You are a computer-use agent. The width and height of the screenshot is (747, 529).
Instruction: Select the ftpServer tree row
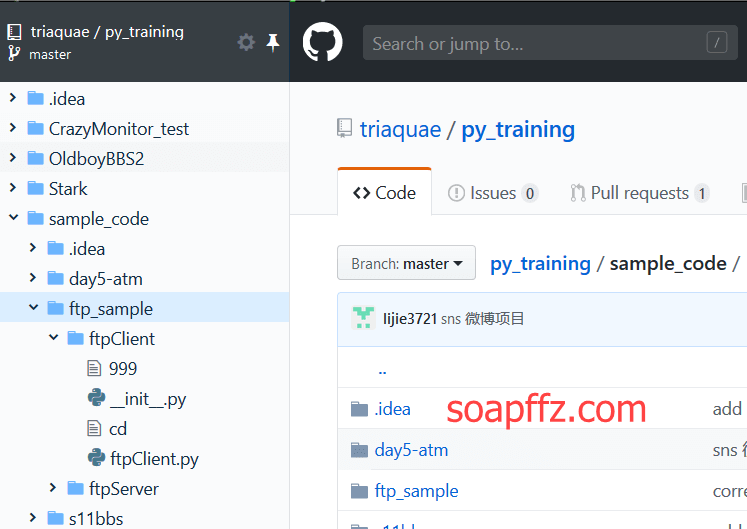coord(144,488)
